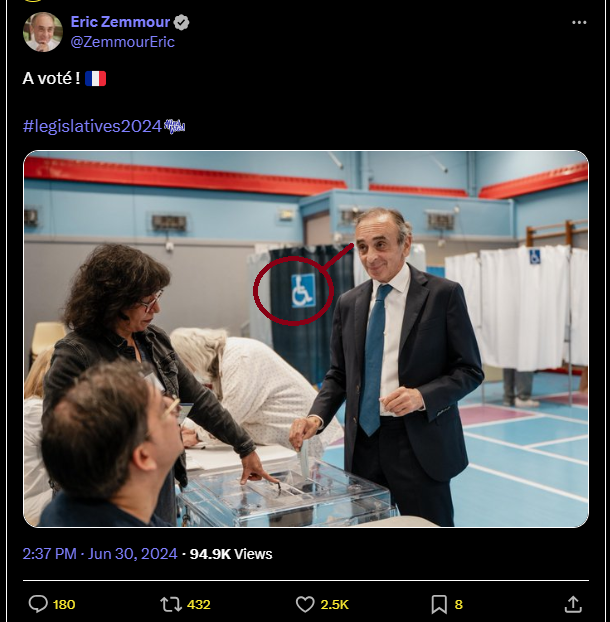
Task: Click the reply speech bubble icon
Action: [x=38, y=604]
